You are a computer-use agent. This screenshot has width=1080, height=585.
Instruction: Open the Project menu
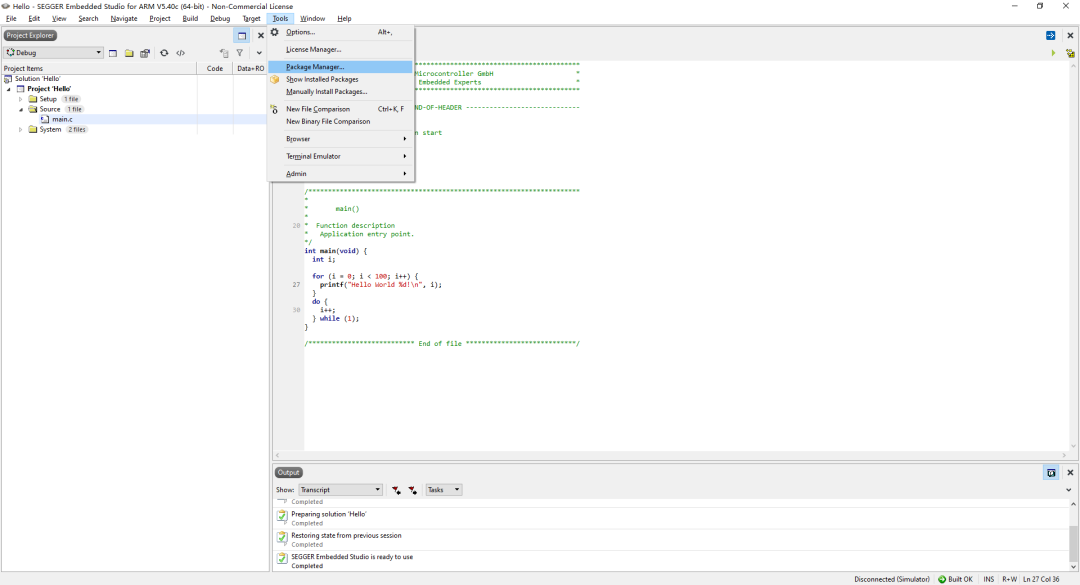click(x=160, y=19)
